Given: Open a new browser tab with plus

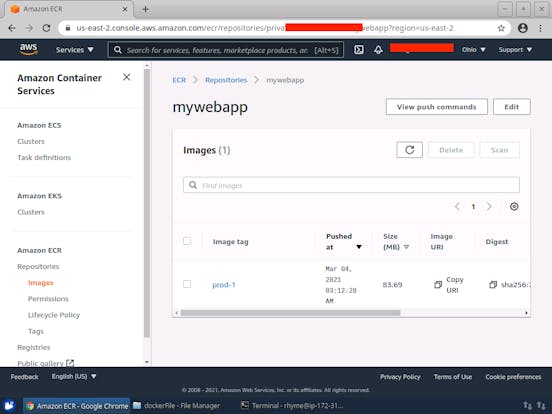Looking at the screenshot, I should (145, 9).
